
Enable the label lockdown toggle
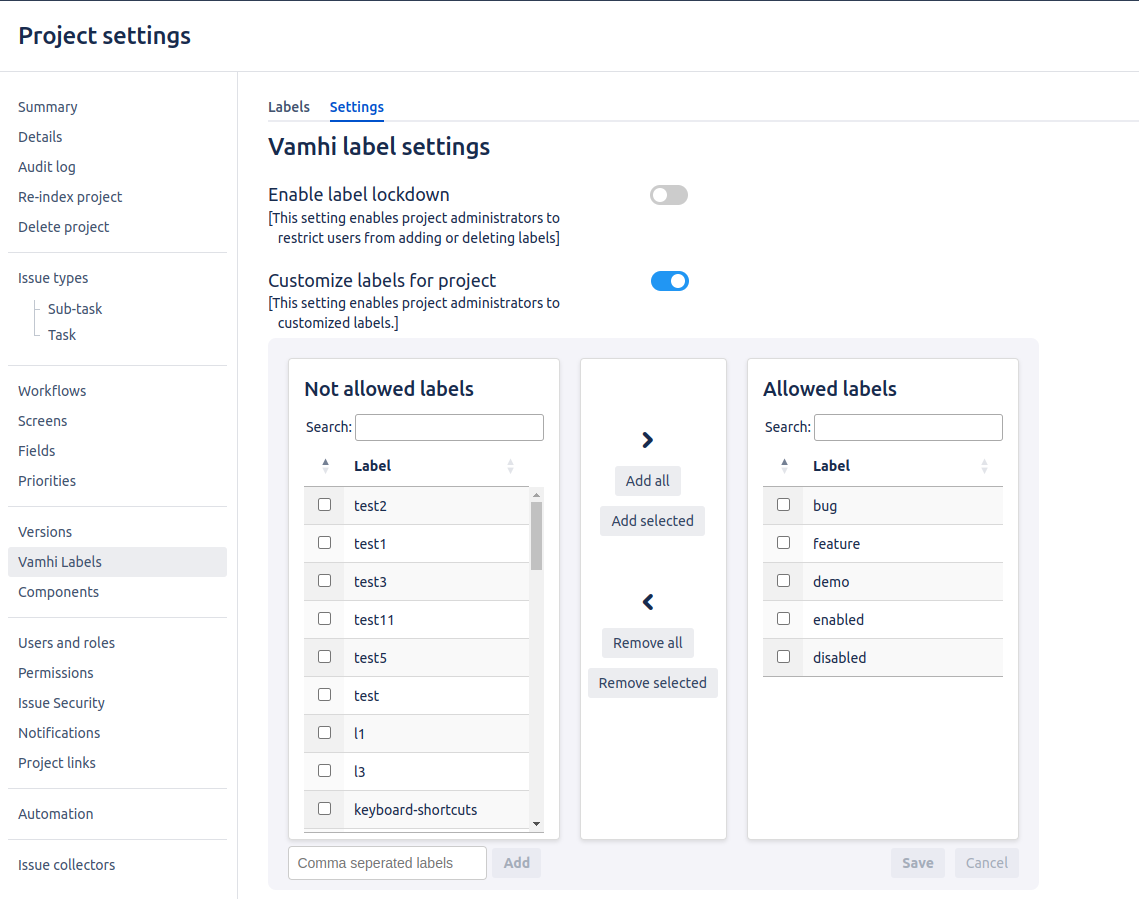(x=669, y=196)
